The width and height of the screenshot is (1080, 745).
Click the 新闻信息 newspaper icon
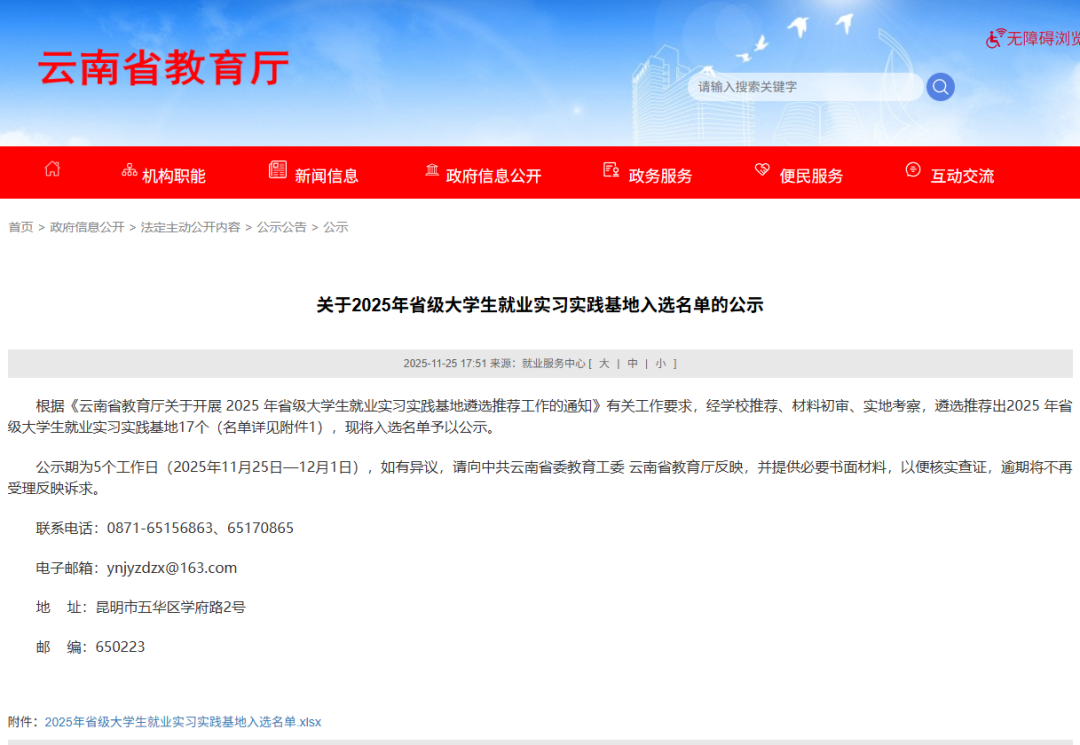(278, 170)
